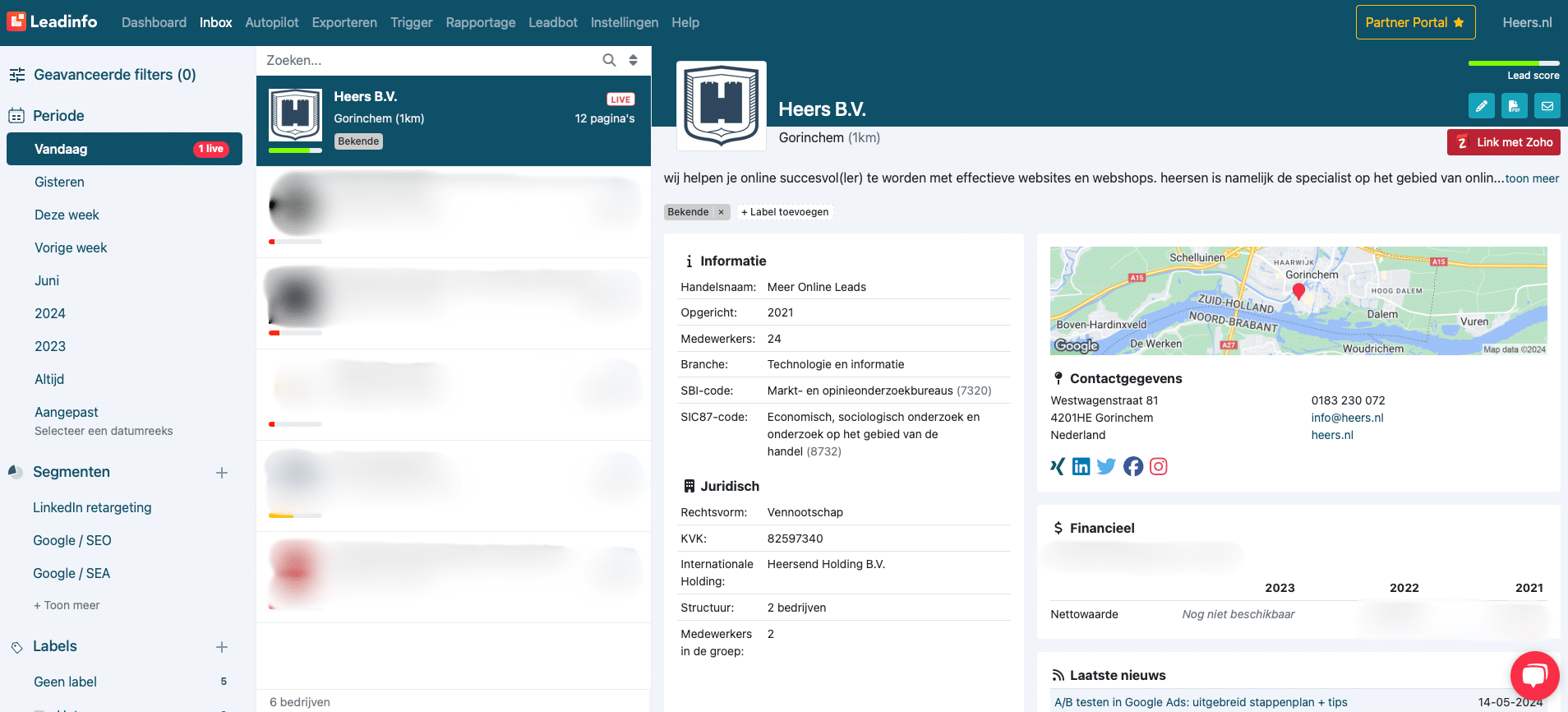This screenshot has height=712, width=1568.
Task: Remove the Bekende label
Action: (721, 212)
